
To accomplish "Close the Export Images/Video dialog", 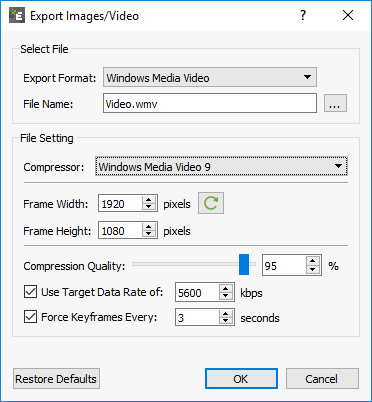I will pos(348,15).
